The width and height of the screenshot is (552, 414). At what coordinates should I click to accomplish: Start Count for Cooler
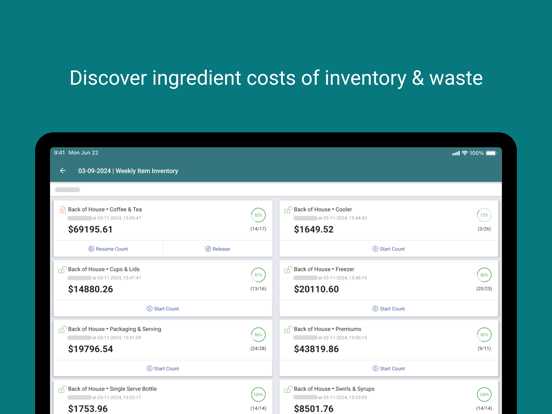click(x=389, y=249)
